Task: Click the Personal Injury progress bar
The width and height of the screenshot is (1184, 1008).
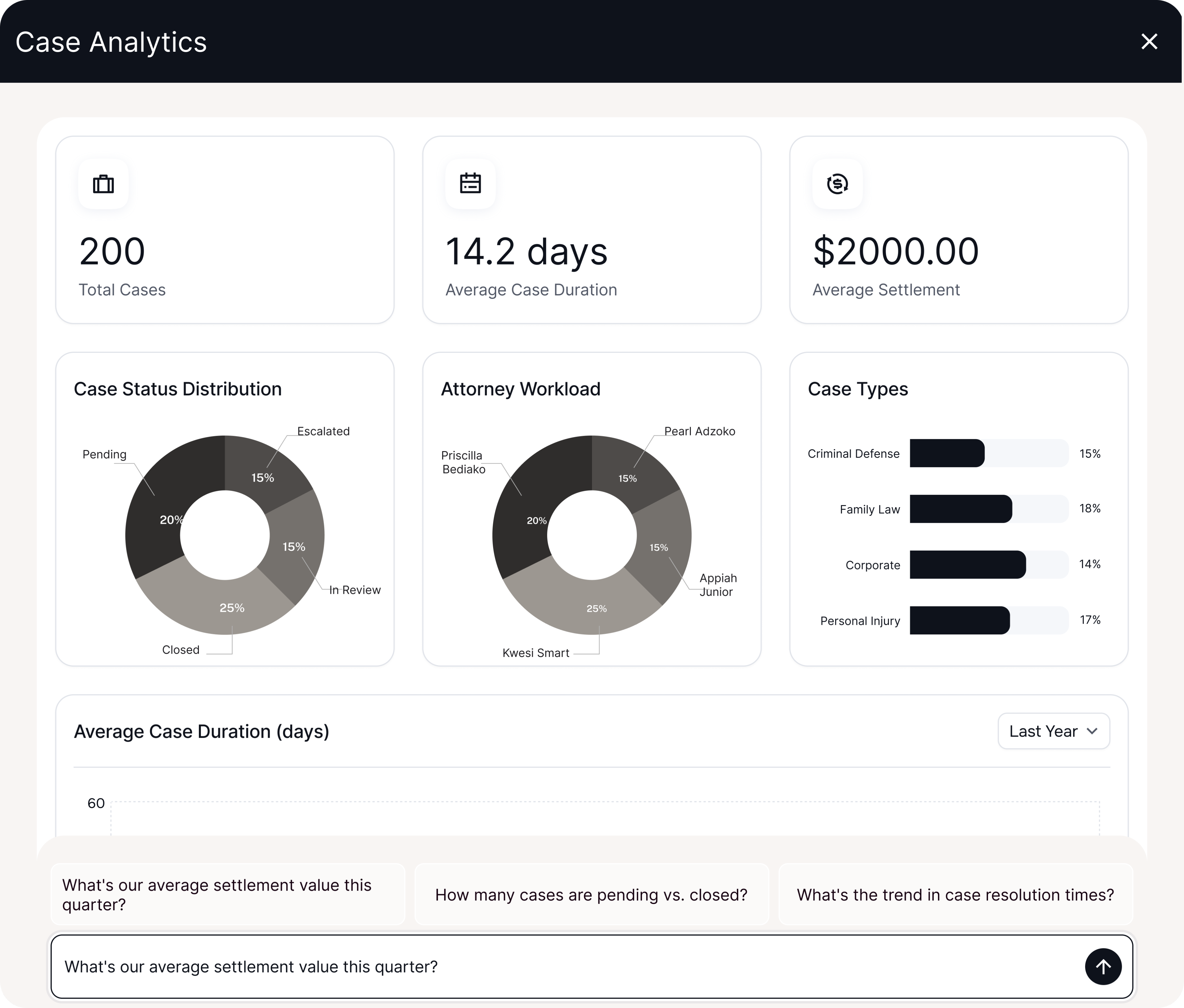Action: point(989,620)
